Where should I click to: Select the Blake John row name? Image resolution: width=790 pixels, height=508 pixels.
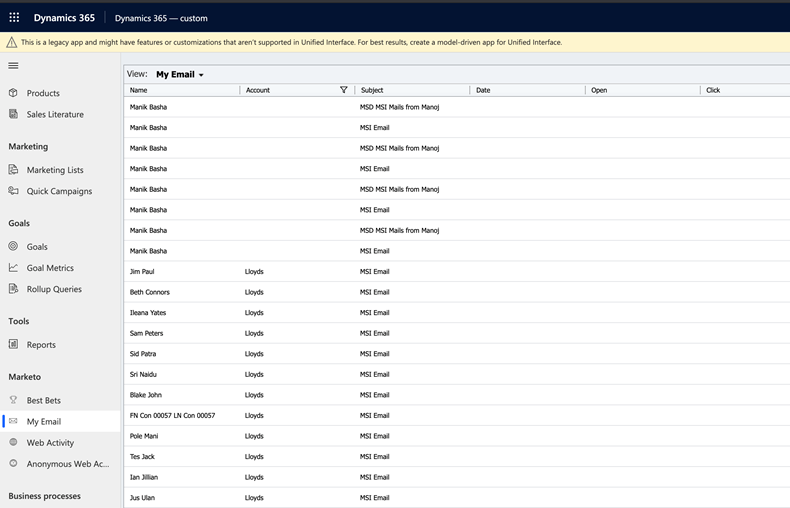146,395
